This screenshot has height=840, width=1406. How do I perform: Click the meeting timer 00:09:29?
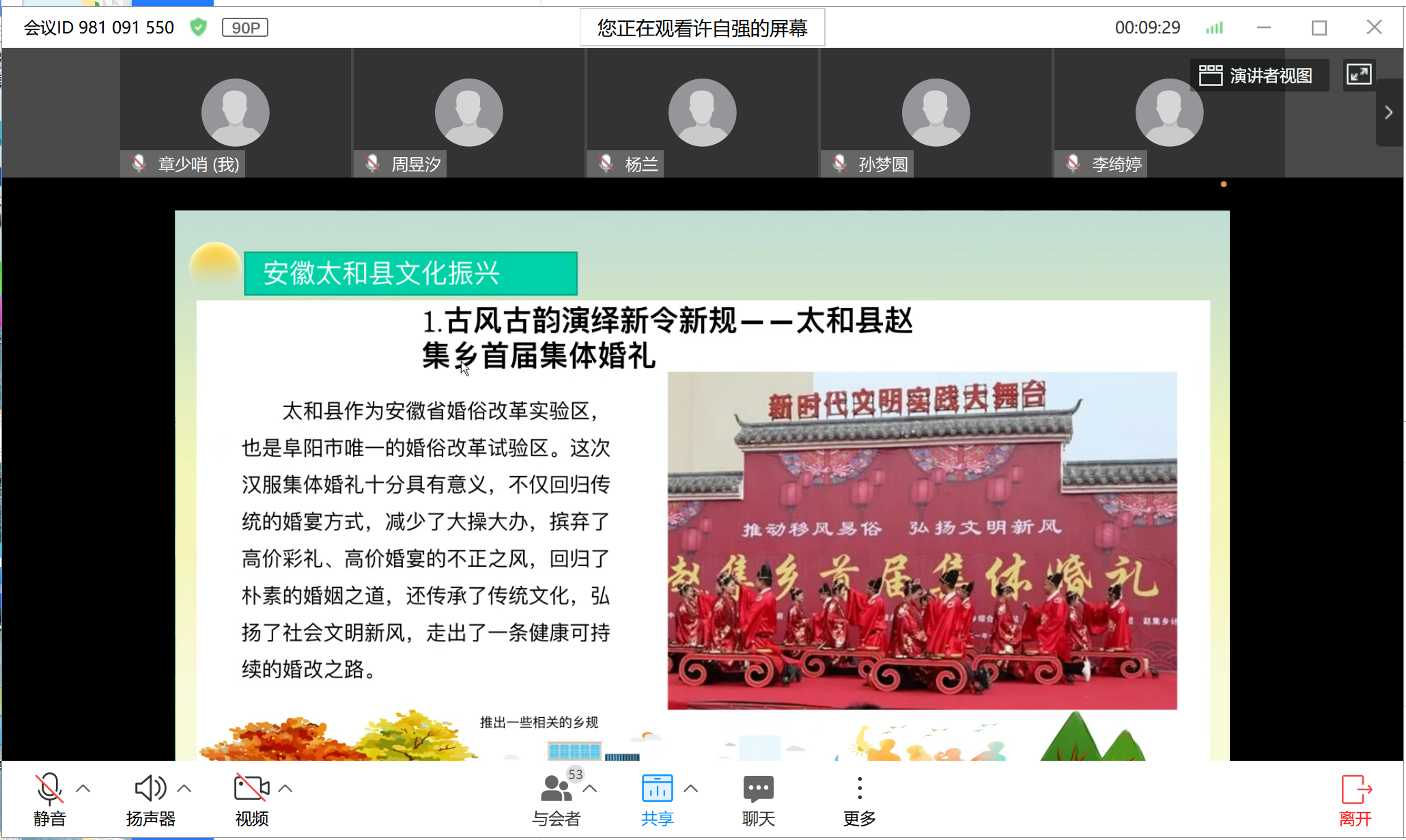pyautogui.click(x=1147, y=27)
